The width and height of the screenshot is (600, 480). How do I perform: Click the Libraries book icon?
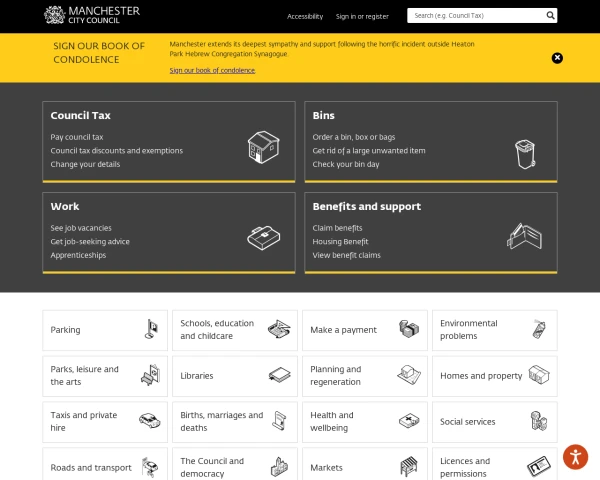(x=279, y=375)
